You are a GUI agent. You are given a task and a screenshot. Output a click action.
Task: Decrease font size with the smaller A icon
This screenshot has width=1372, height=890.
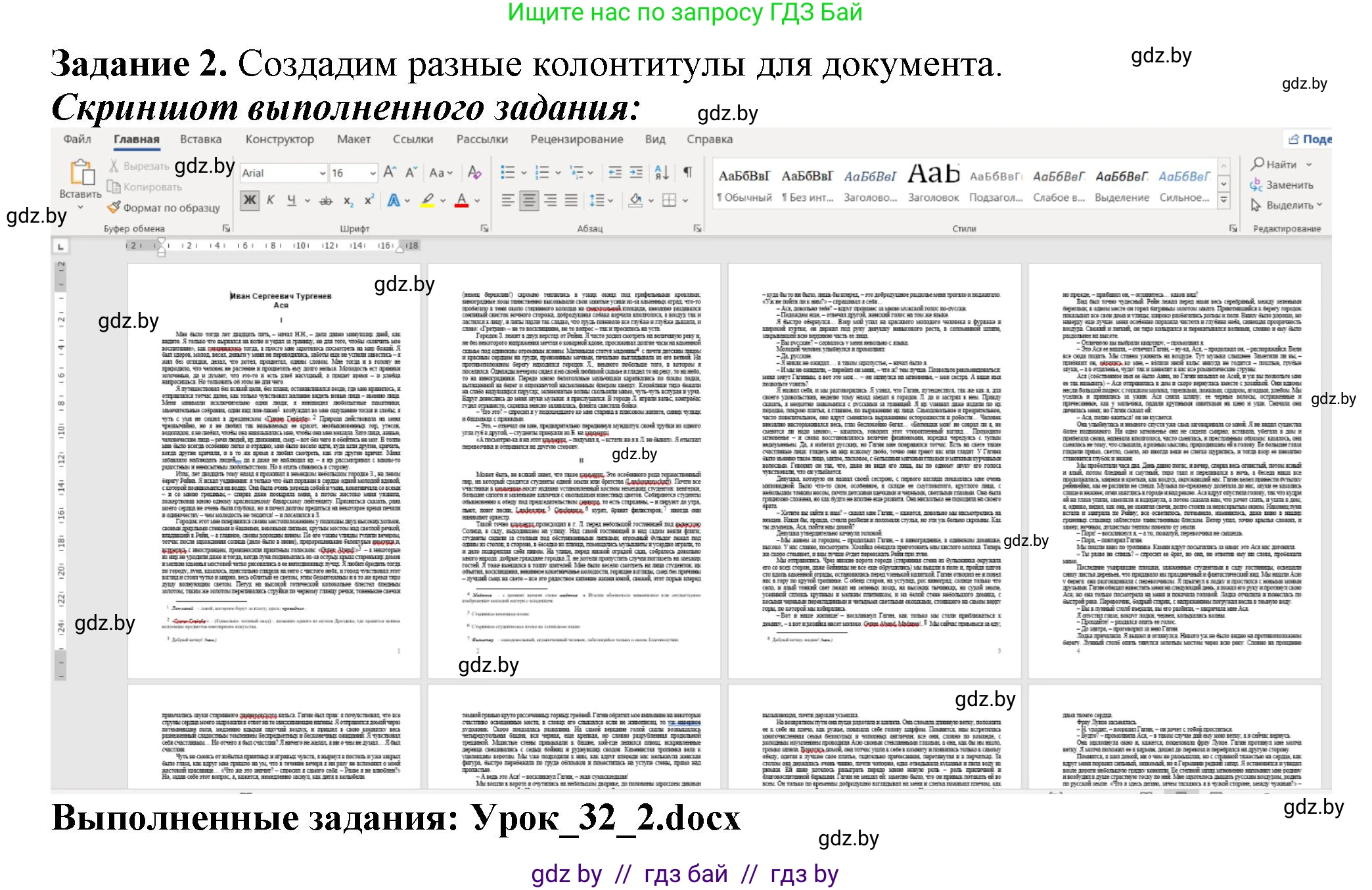click(x=411, y=172)
